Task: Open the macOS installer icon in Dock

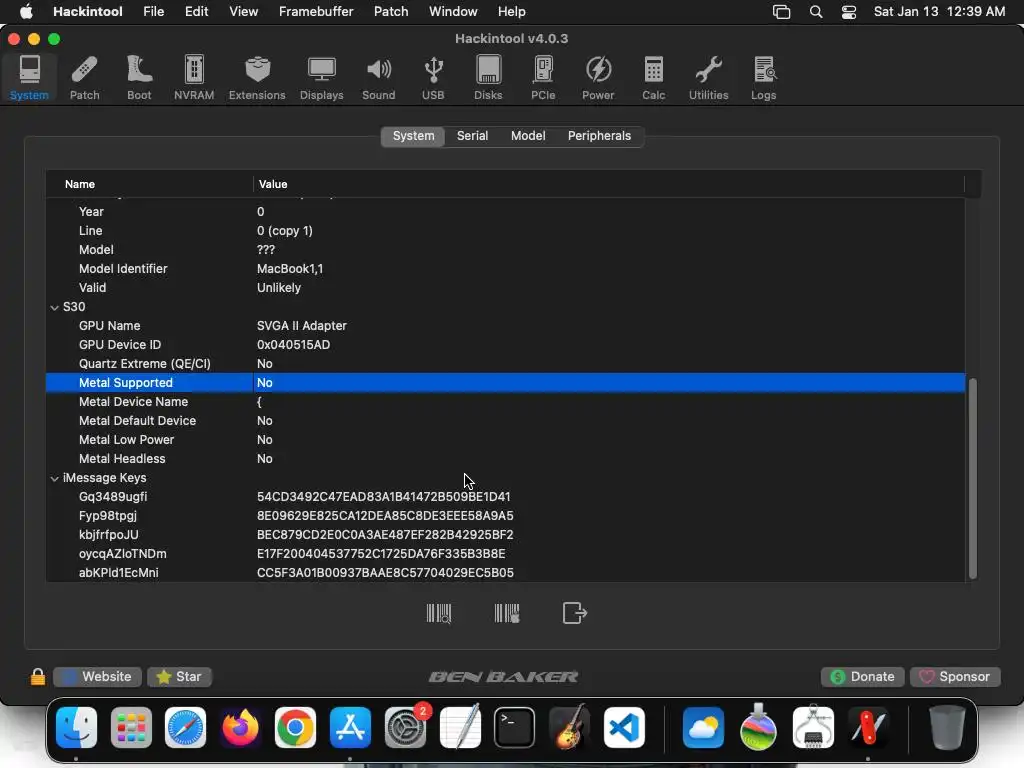Action: click(758, 728)
